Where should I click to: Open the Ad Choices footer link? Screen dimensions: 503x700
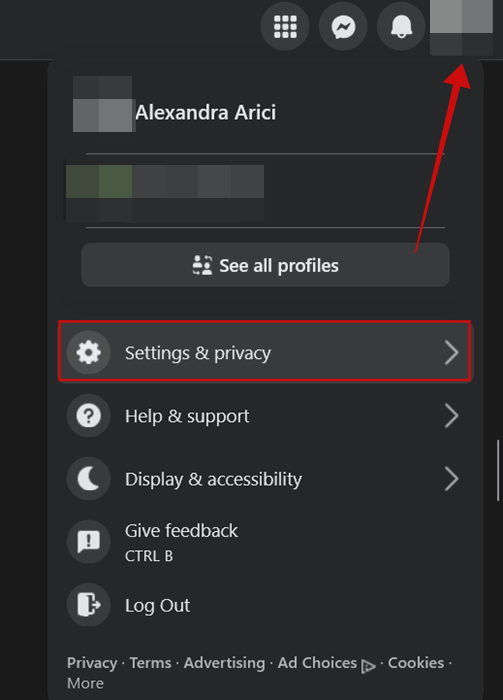coord(317,663)
